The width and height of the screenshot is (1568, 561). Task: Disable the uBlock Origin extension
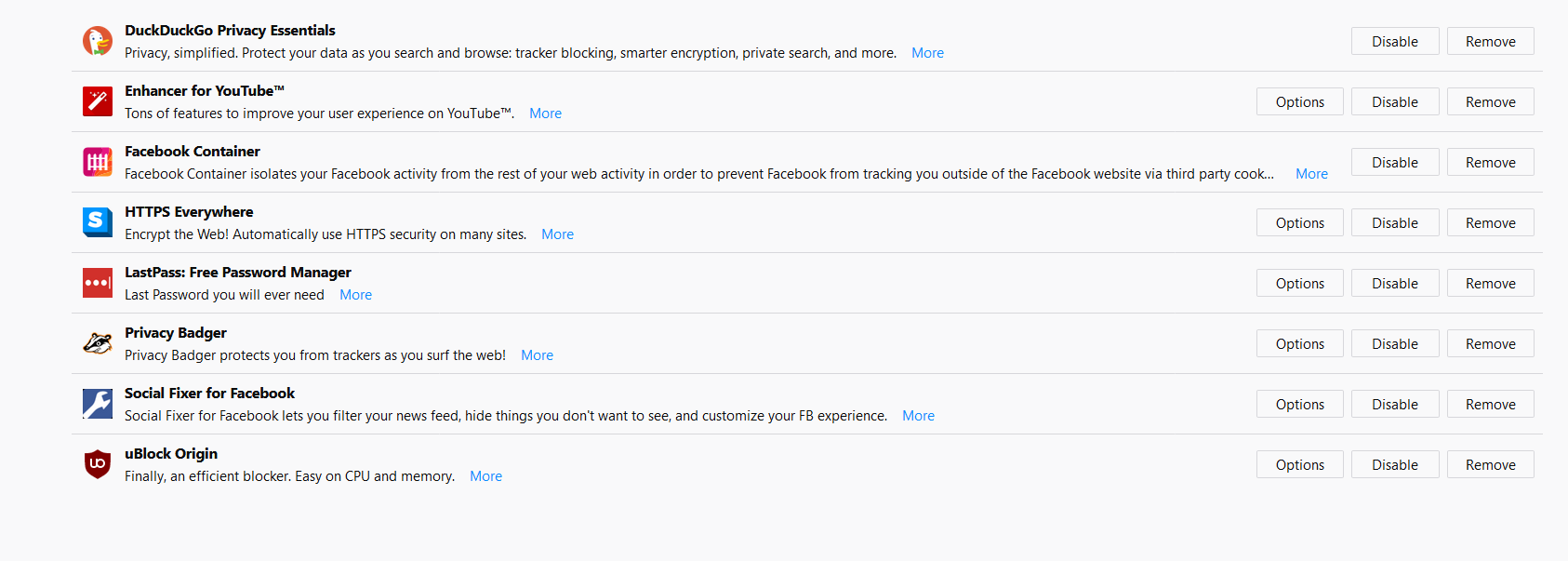click(x=1394, y=465)
